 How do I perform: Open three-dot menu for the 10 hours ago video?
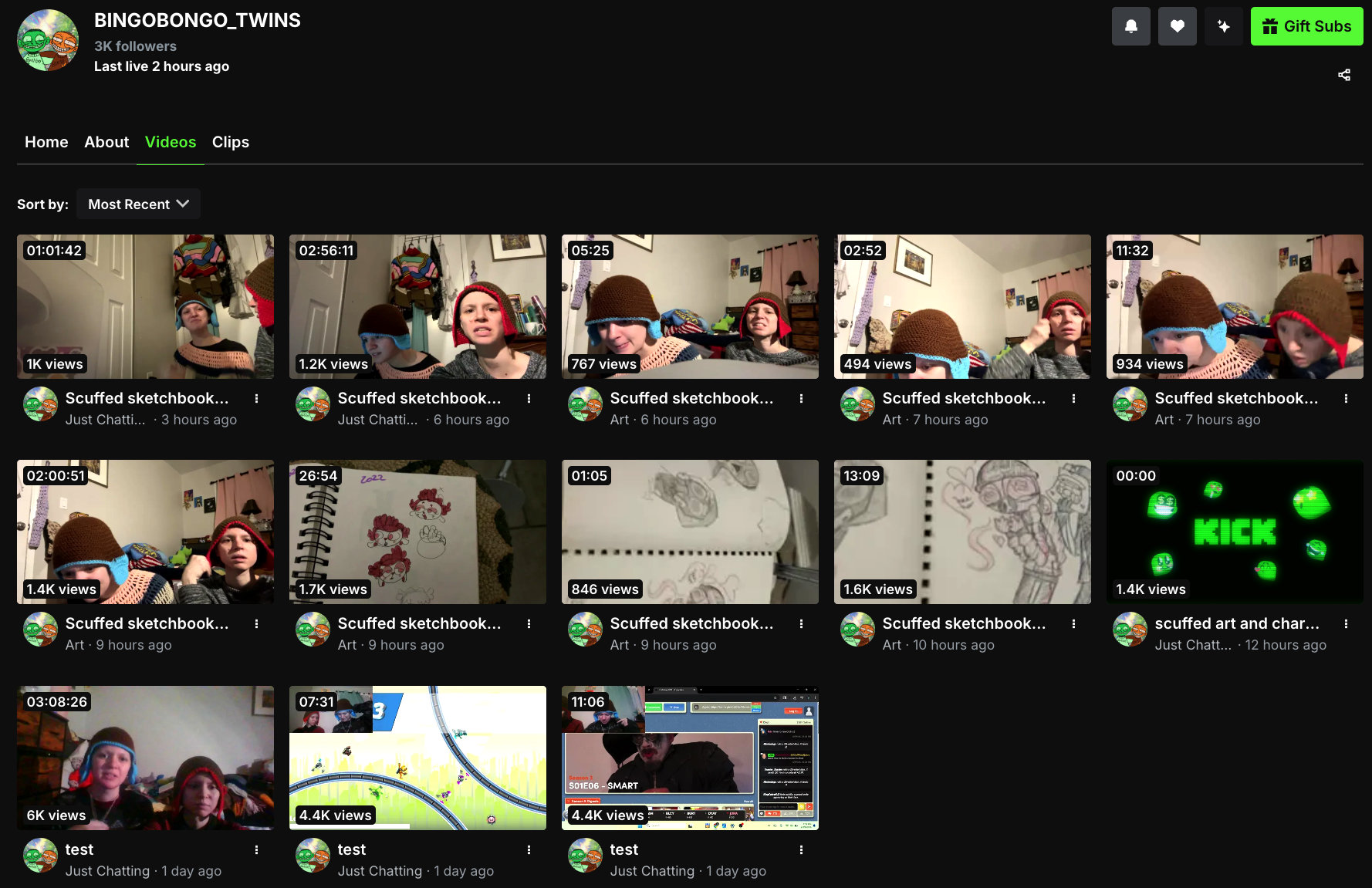tap(1073, 624)
